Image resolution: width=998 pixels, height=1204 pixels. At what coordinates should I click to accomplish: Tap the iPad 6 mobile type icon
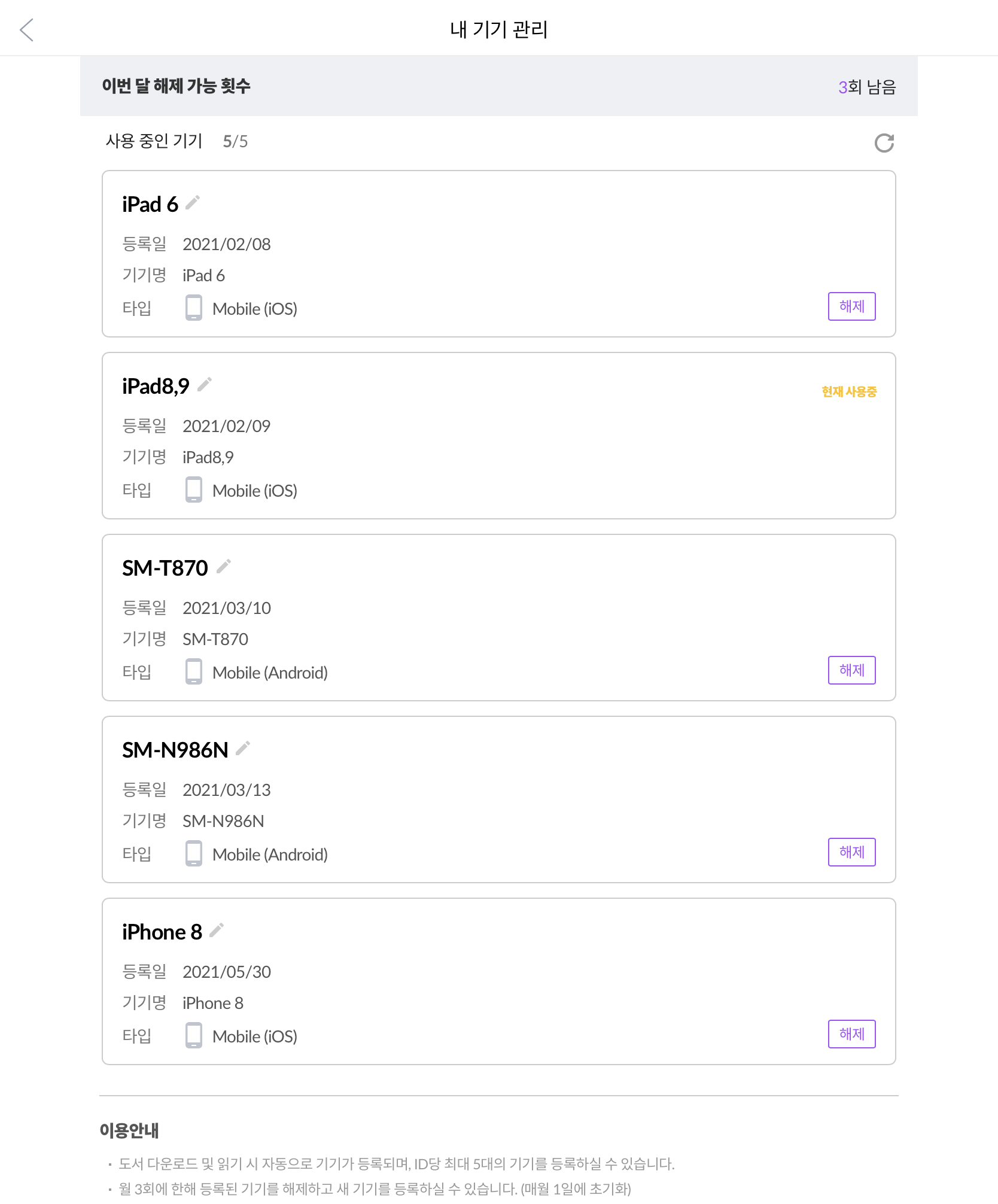(x=193, y=308)
